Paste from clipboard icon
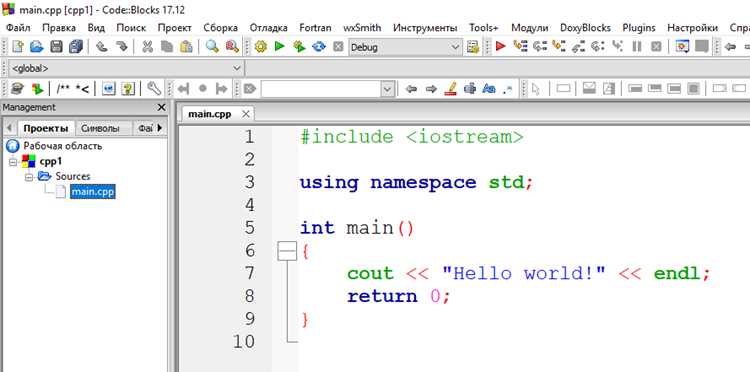Image resolution: width=750 pixels, height=372 pixels. tap(186, 46)
